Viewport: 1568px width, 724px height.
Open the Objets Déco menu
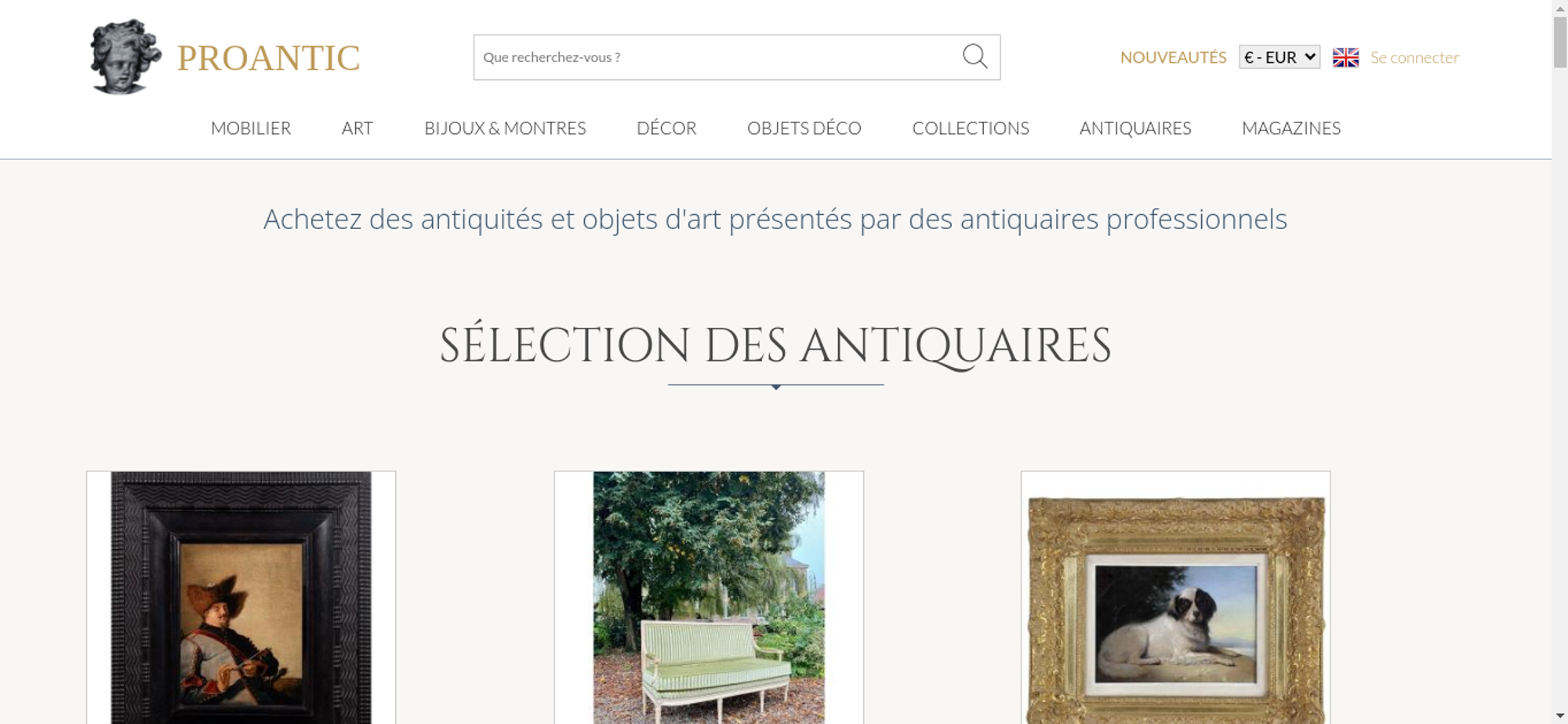click(804, 128)
